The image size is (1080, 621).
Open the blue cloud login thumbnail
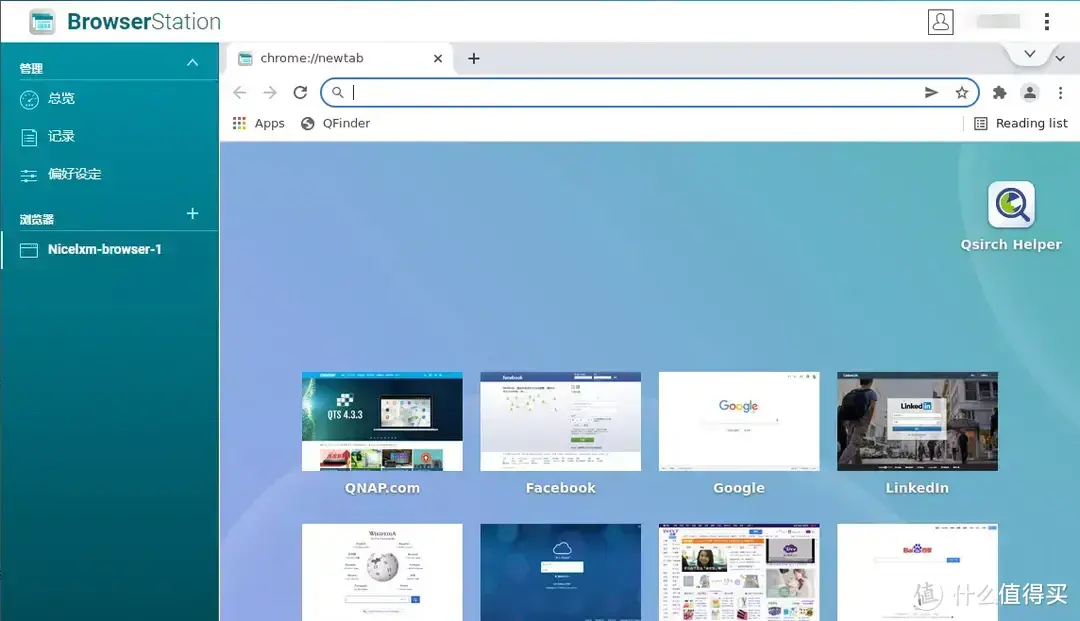tap(561, 572)
